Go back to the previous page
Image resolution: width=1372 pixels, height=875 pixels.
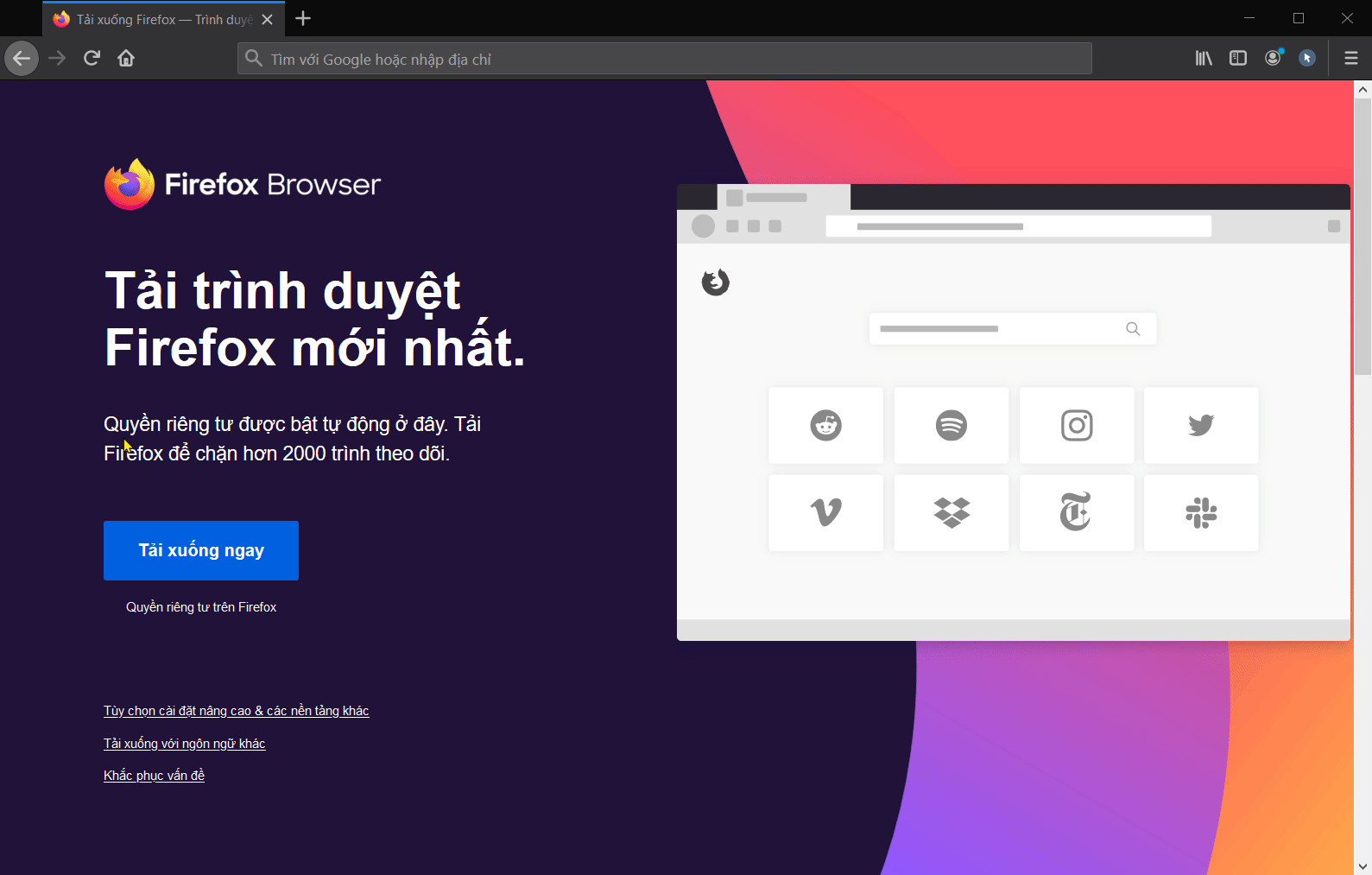tap(22, 58)
